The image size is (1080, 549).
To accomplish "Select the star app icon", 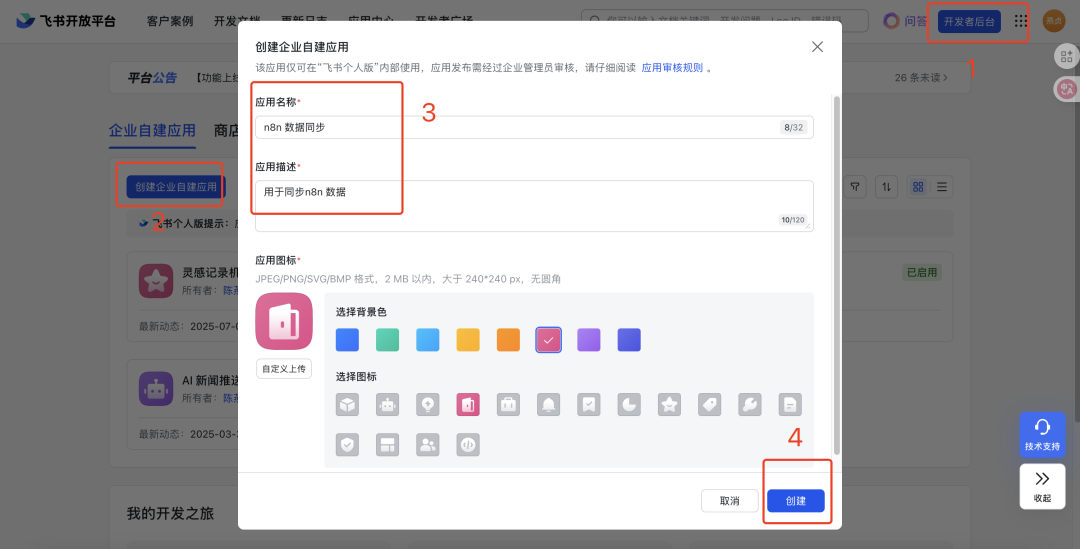I will [669, 404].
